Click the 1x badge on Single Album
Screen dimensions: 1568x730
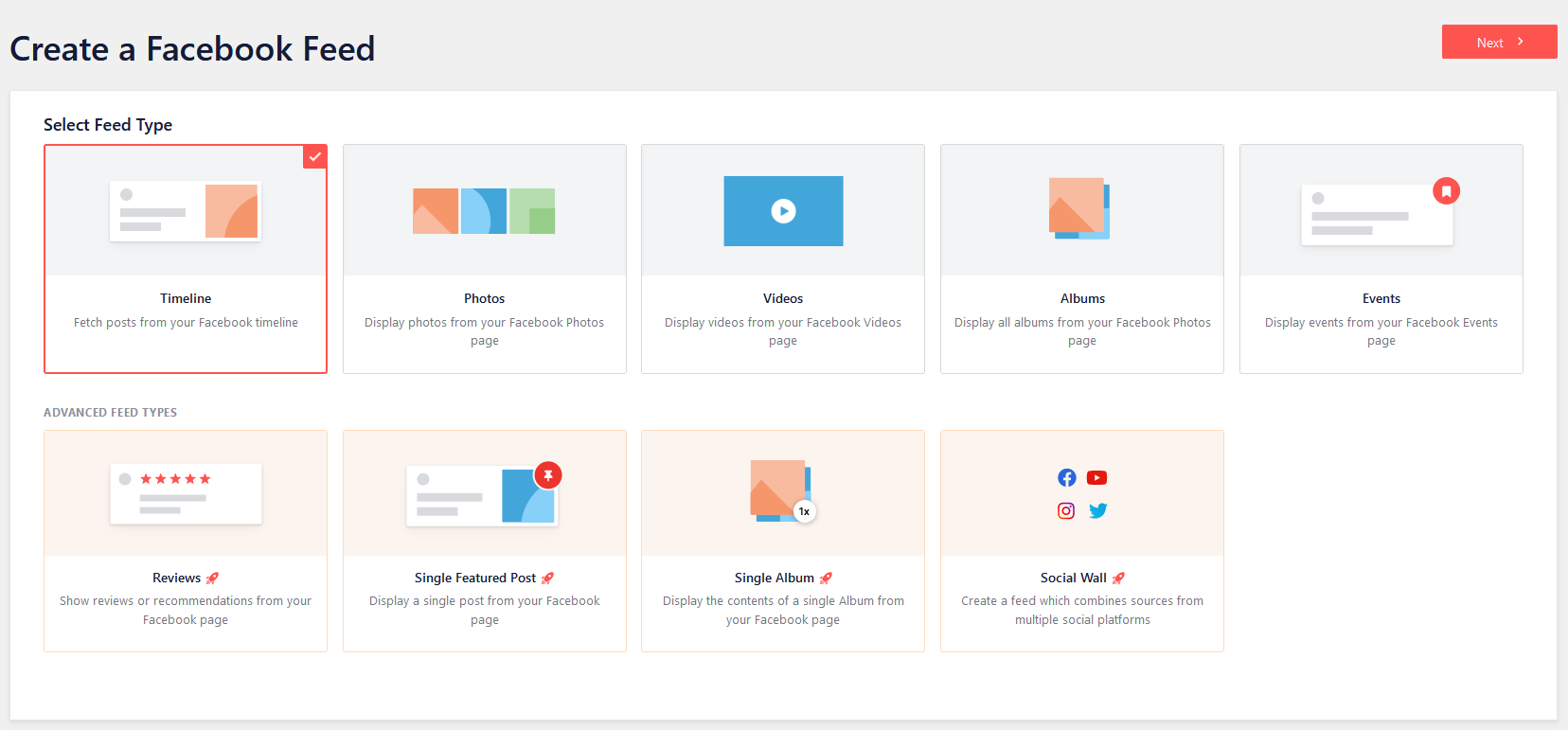click(x=804, y=511)
